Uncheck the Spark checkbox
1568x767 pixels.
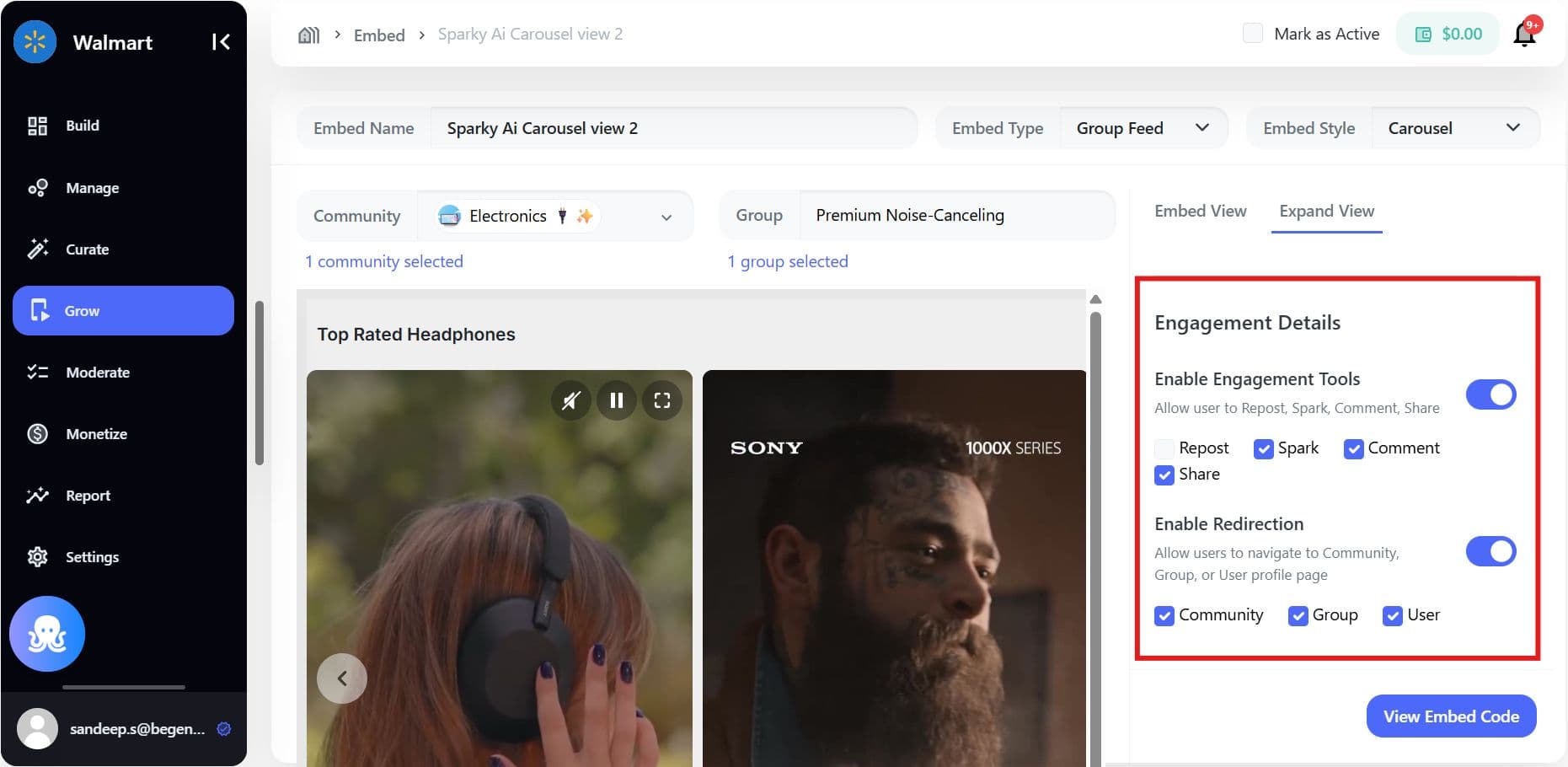[1263, 448]
